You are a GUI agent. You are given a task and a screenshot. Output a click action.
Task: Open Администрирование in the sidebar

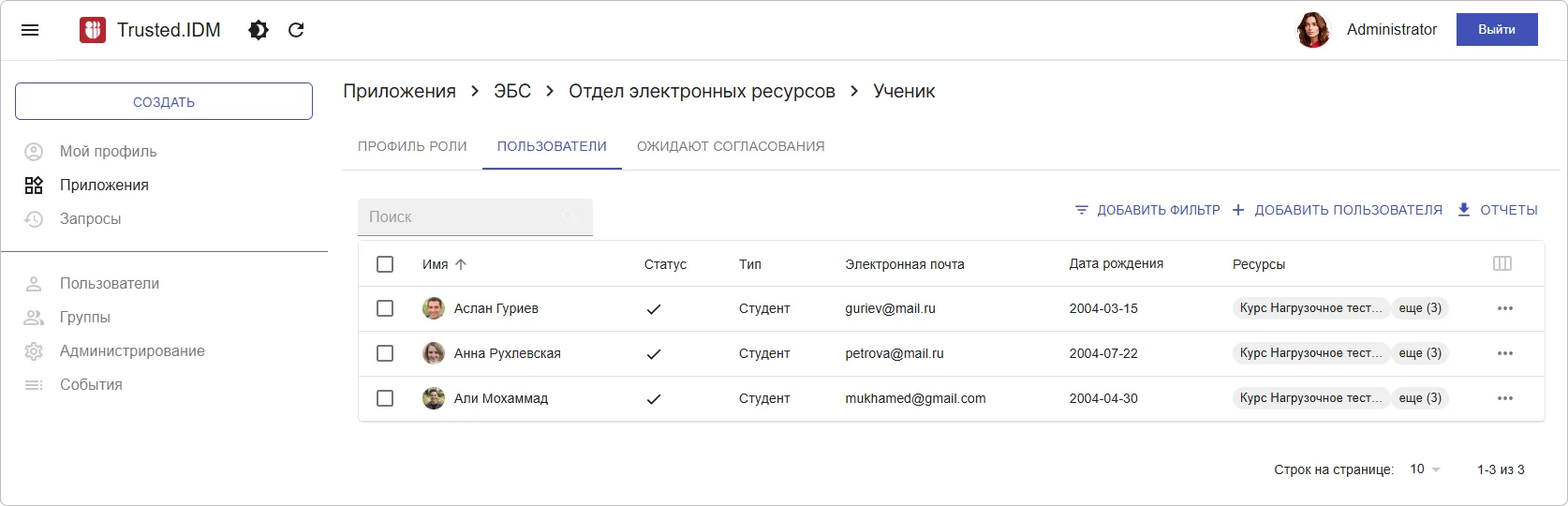[132, 350]
